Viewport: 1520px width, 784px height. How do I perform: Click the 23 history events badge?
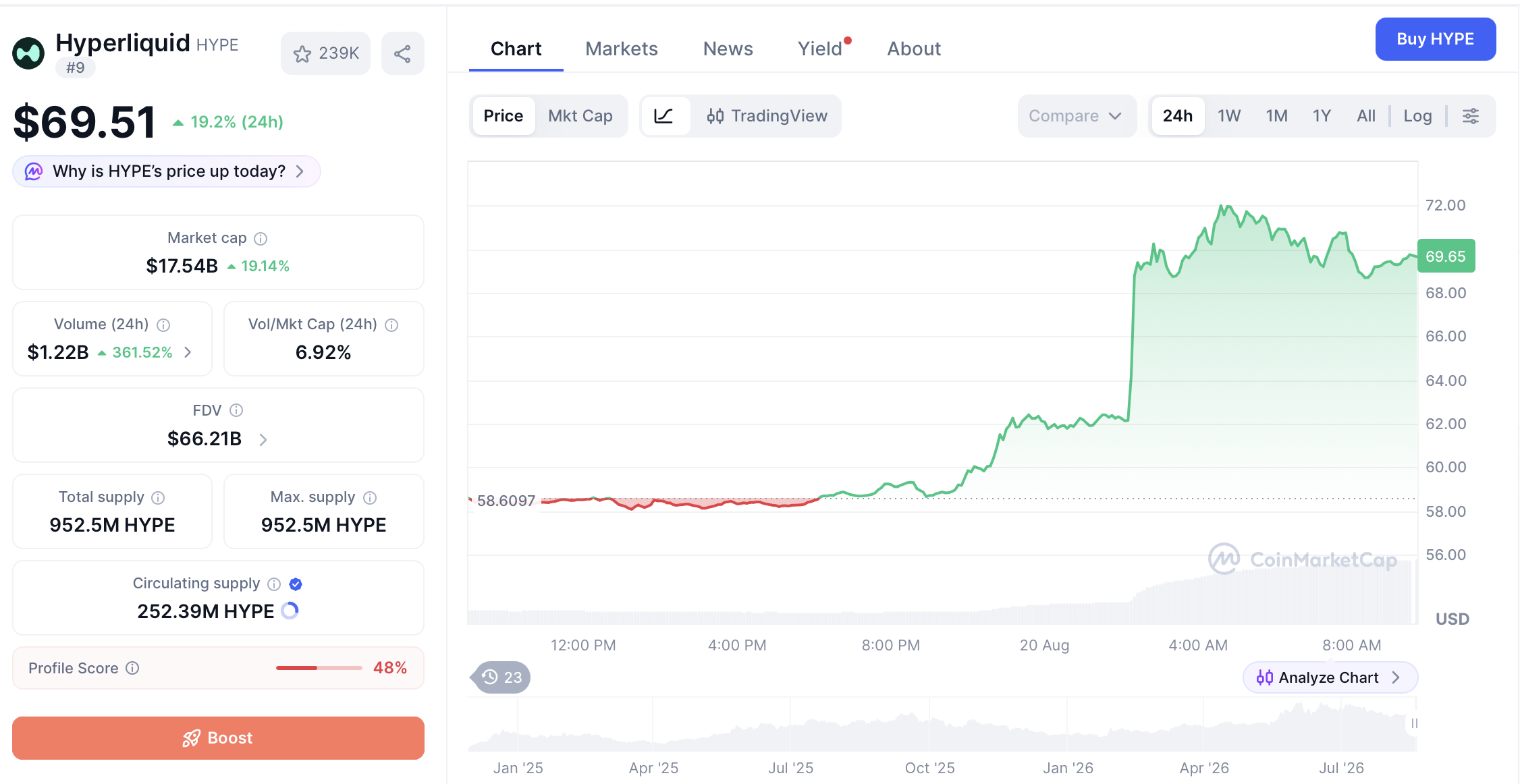(502, 677)
